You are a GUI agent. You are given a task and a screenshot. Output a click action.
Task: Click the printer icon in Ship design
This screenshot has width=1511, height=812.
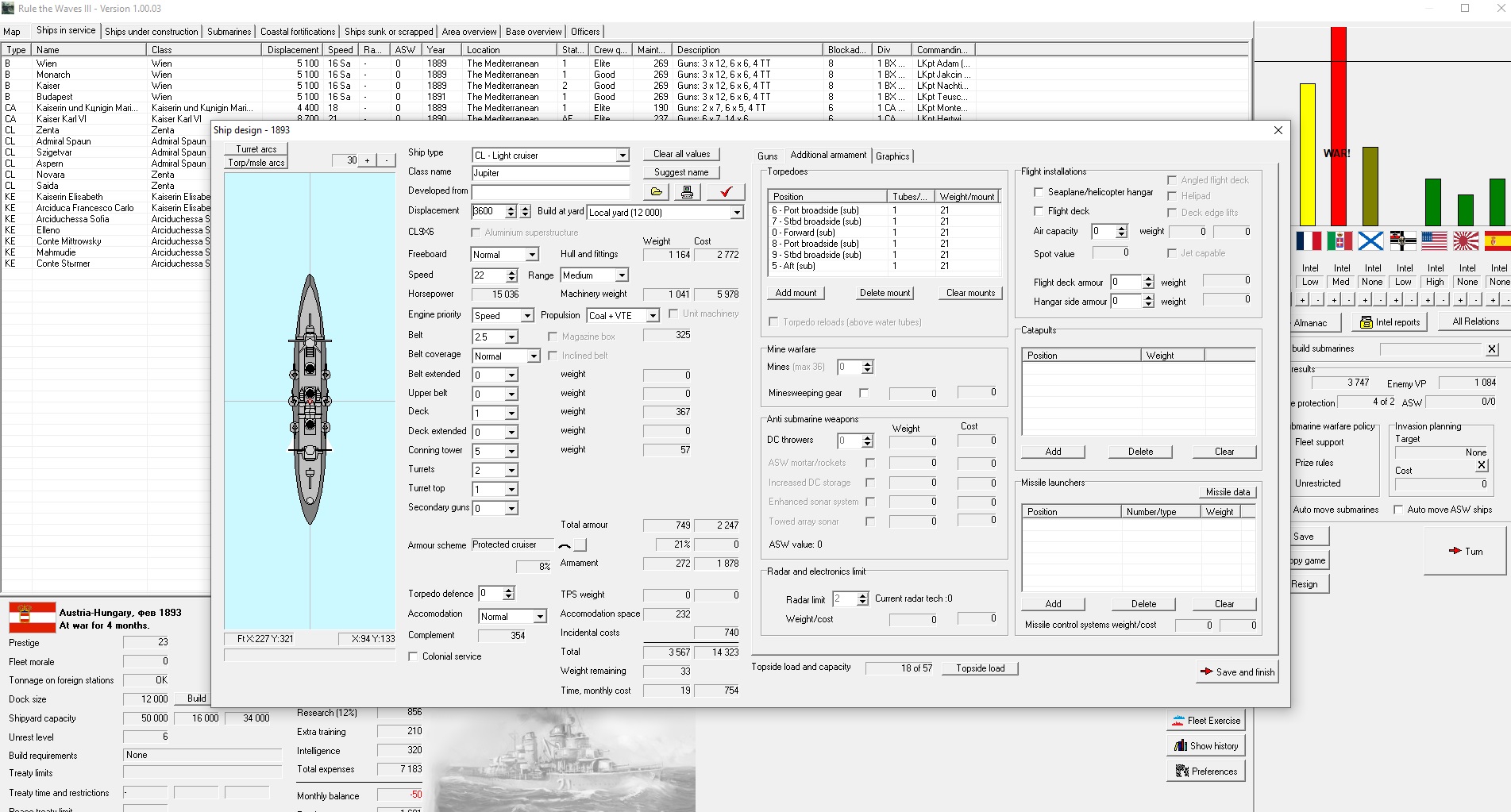(687, 192)
